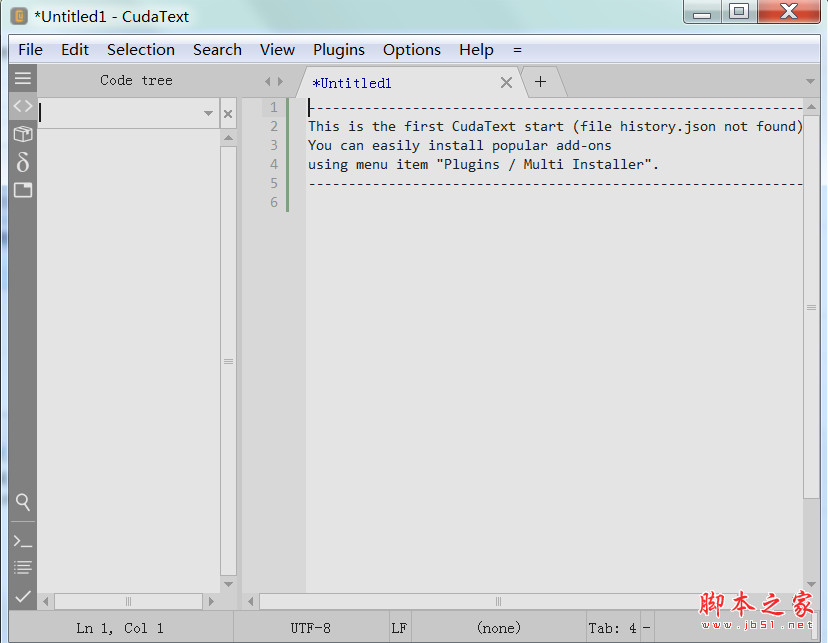Open the sidebar hamburger menu
The width and height of the screenshot is (828, 643).
(22, 79)
